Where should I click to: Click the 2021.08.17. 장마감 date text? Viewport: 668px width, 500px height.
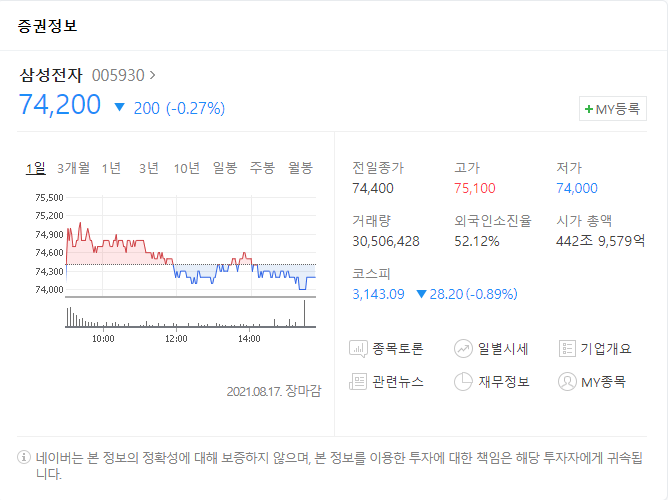(x=274, y=391)
